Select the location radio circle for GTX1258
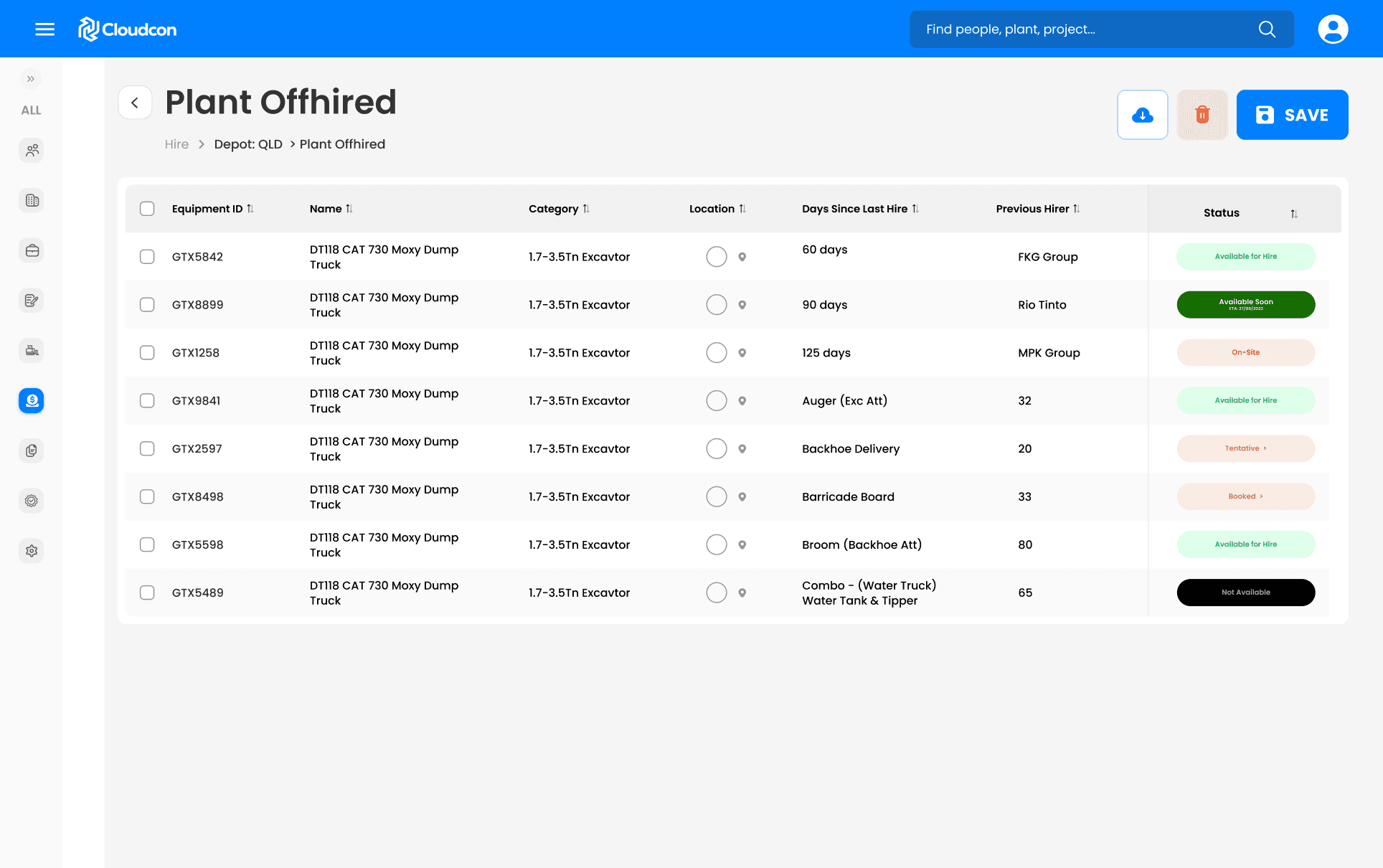Screen dimensions: 1383x868 pos(716,353)
